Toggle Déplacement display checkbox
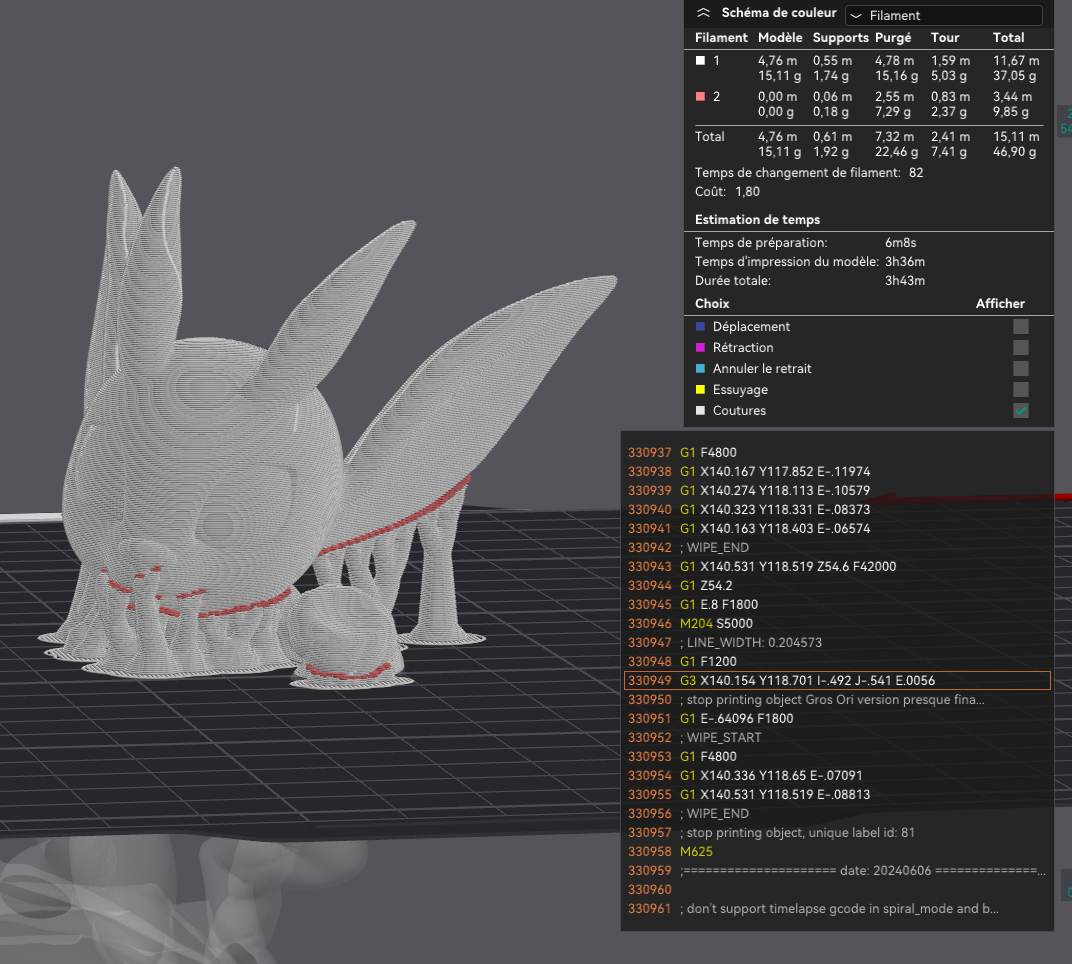Viewport: 1072px width, 964px height. [x=1021, y=327]
